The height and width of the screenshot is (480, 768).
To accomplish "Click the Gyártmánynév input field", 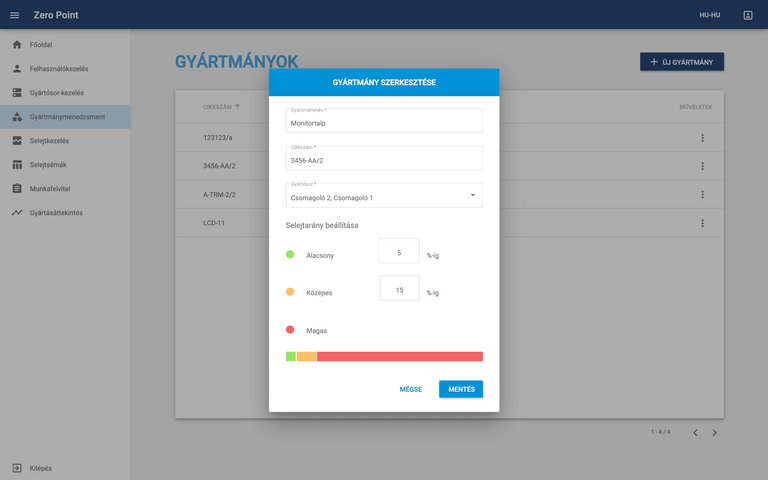I will [x=384, y=123].
